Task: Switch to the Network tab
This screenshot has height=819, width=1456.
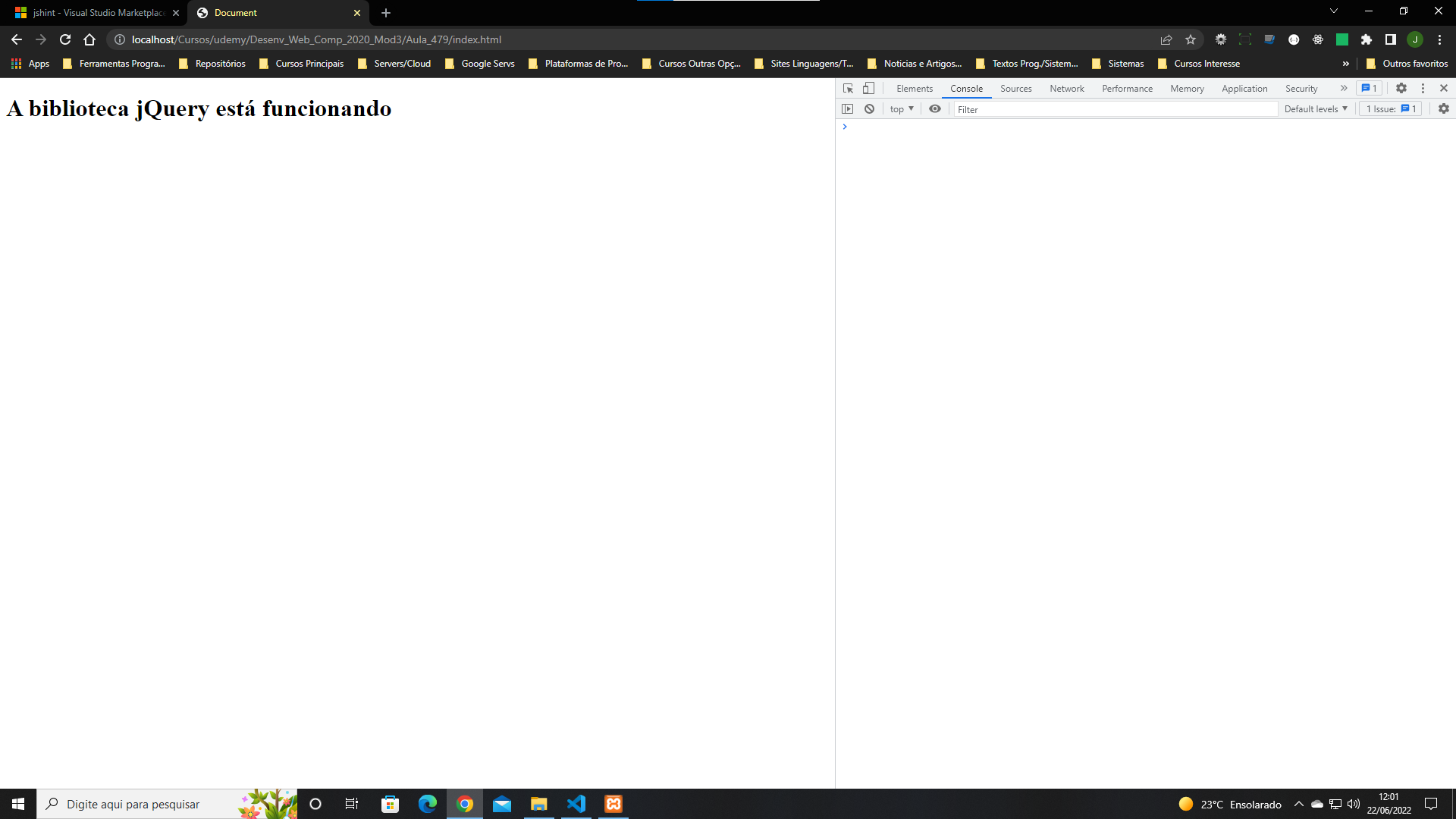Action: pyautogui.click(x=1066, y=89)
